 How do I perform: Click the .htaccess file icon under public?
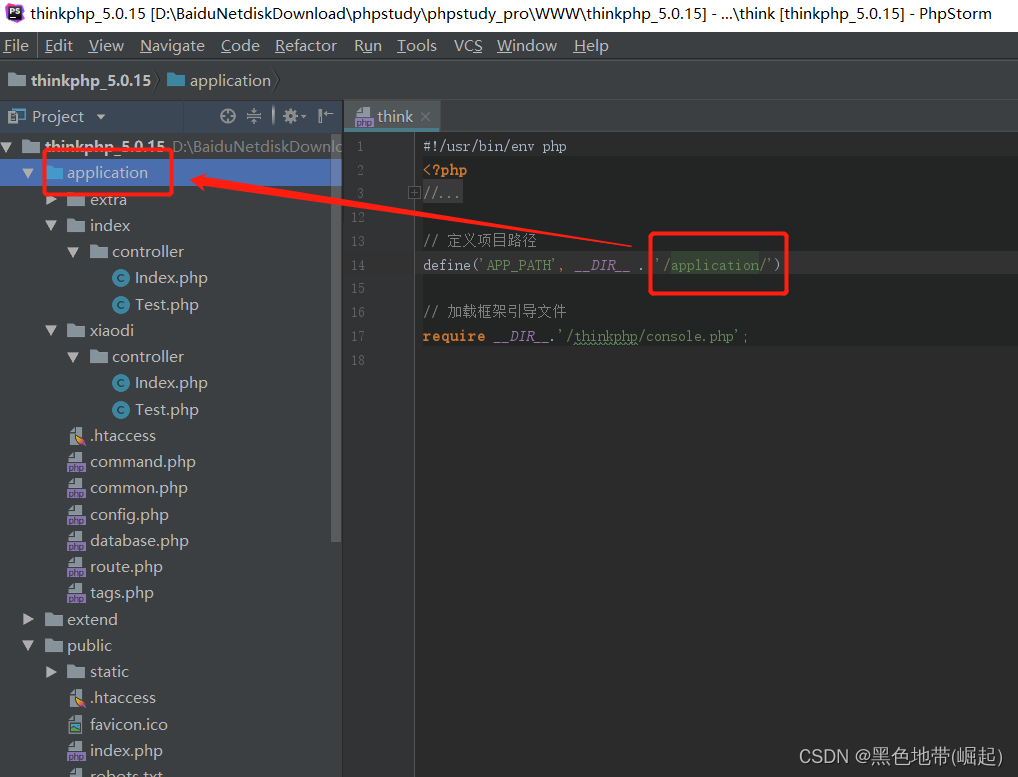click(x=77, y=697)
